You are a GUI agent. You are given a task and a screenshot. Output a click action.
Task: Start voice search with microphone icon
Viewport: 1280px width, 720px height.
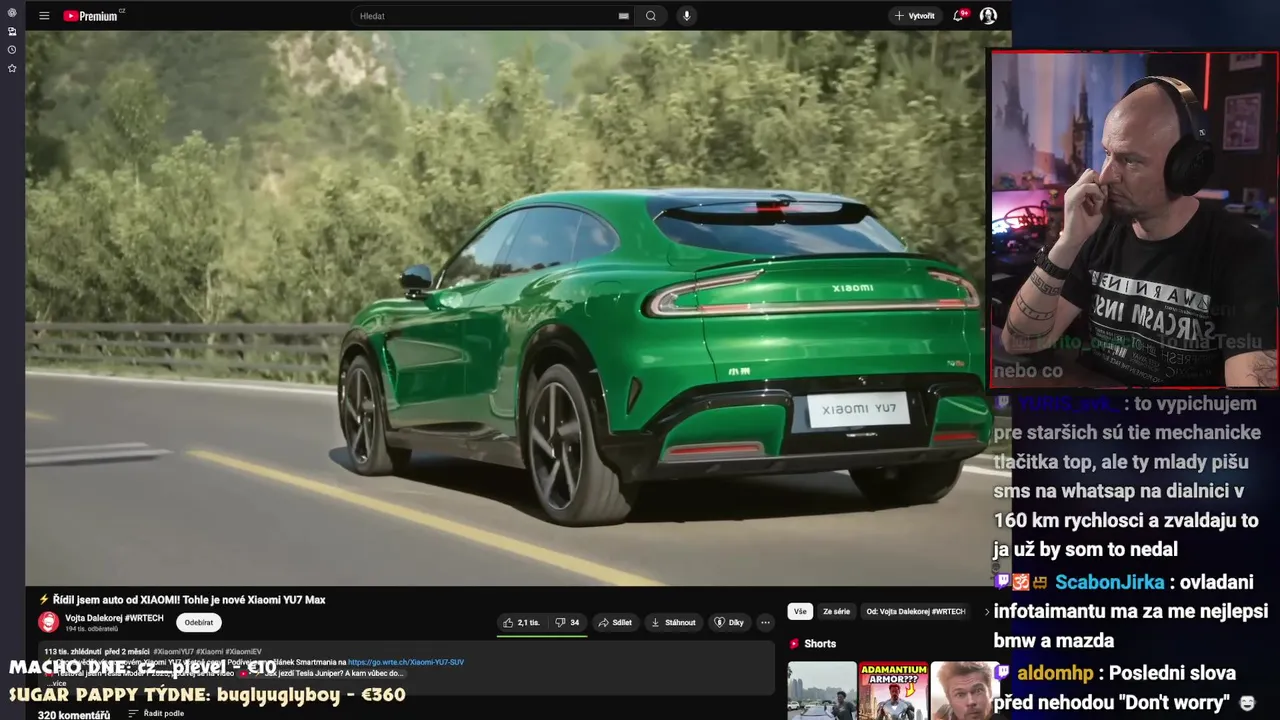pyautogui.click(x=686, y=16)
